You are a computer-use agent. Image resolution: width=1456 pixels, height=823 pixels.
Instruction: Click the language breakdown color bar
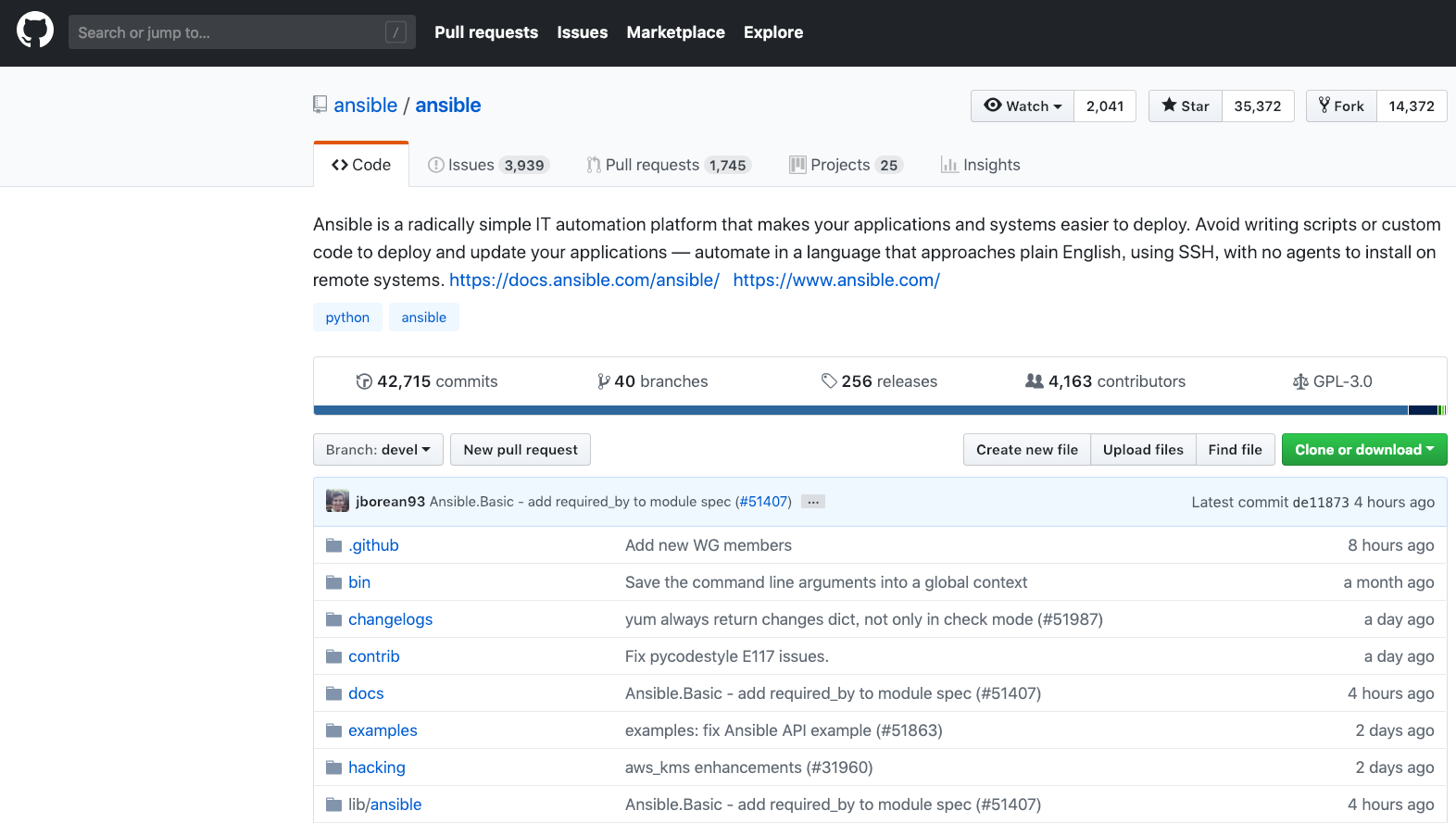click(x=880, y=410)
